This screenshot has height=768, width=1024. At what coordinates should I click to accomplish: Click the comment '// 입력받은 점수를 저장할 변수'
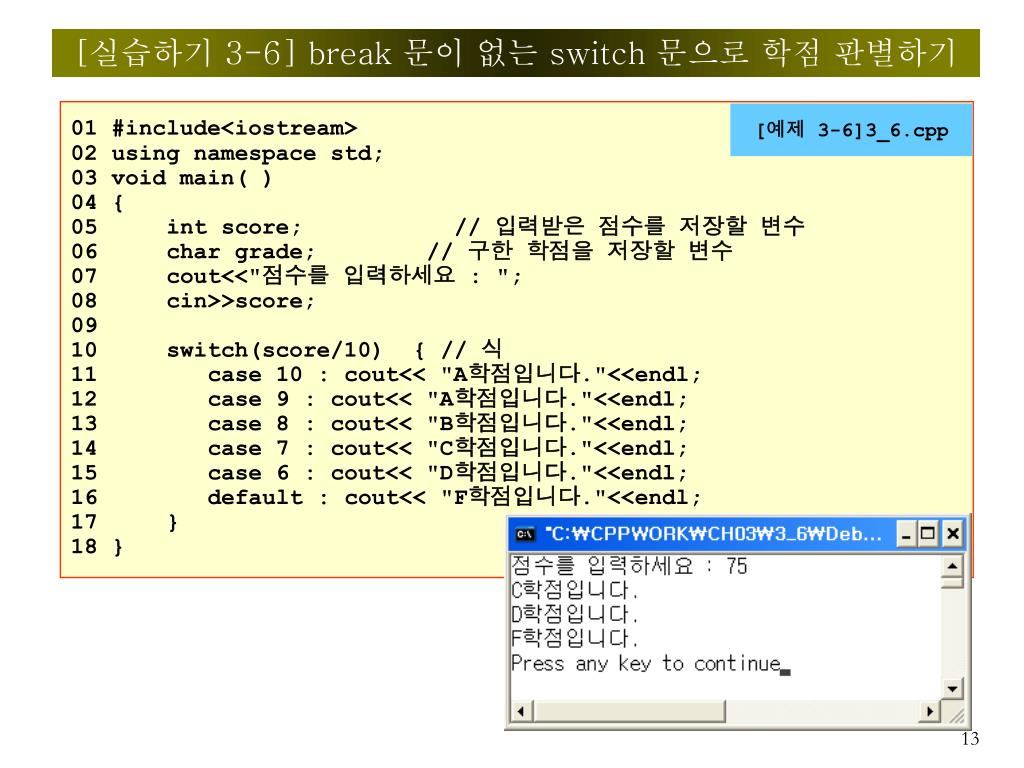[630, 226]
